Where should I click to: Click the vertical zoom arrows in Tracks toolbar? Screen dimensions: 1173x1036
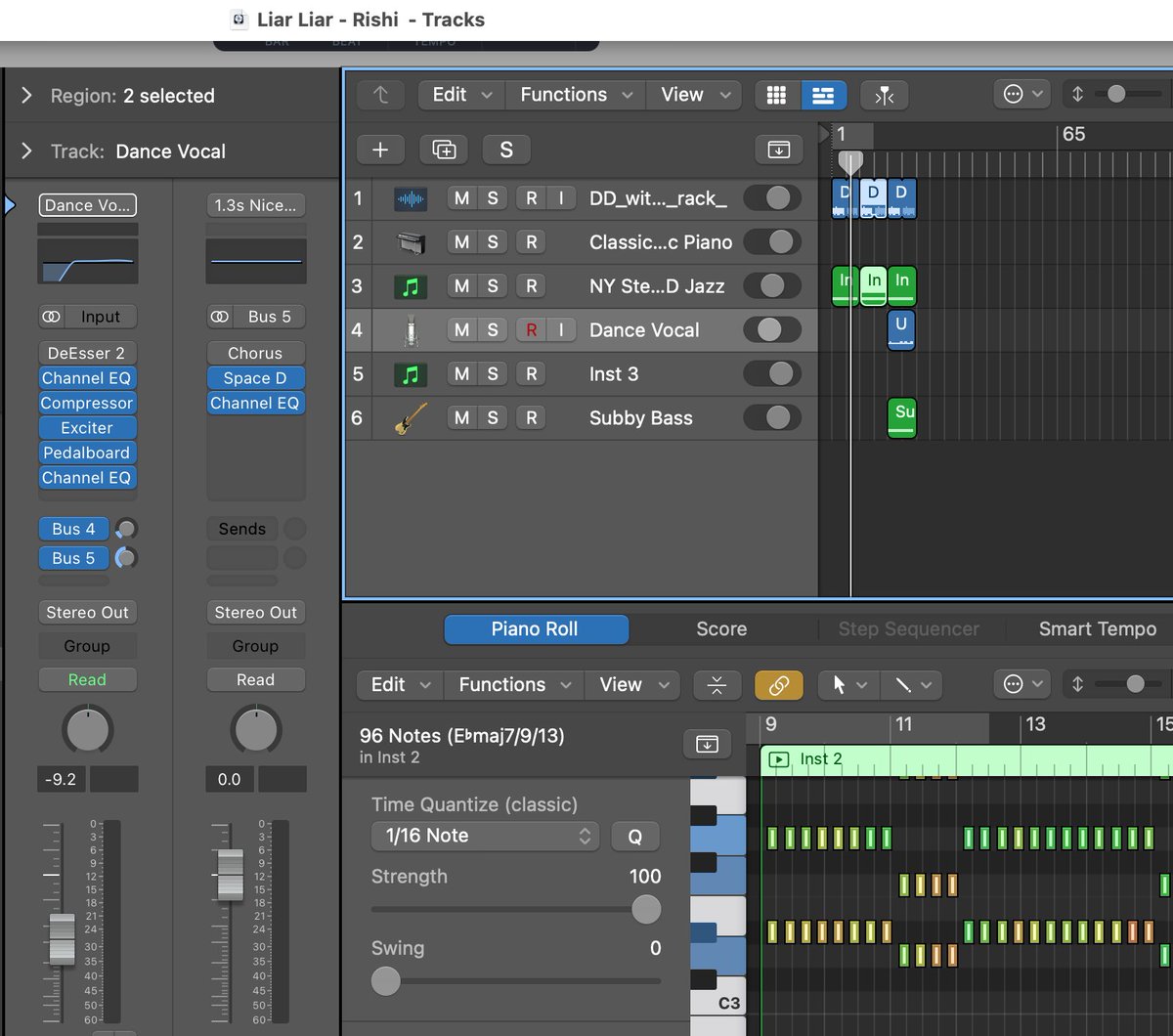point(1078,95)
